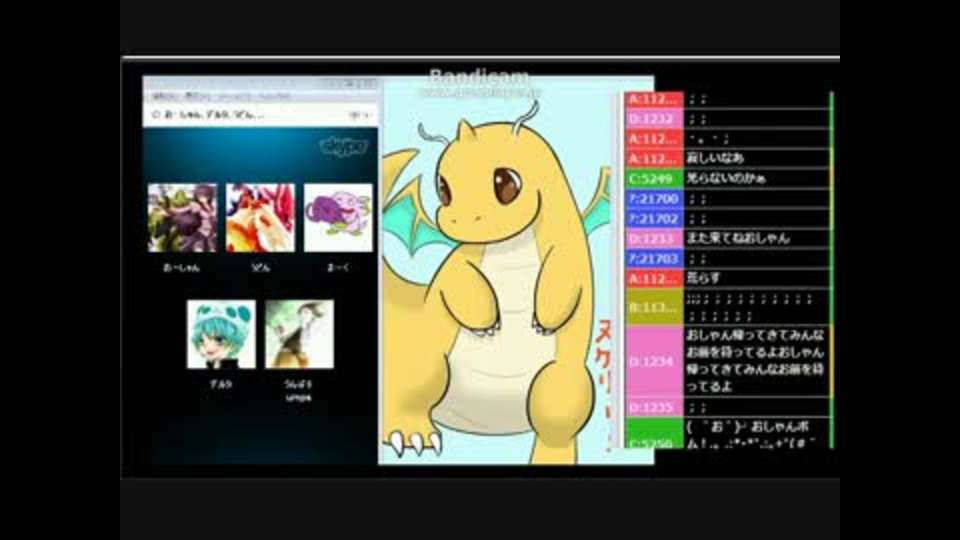Select the comment 寂しいなあ

[x=714, y=159]
